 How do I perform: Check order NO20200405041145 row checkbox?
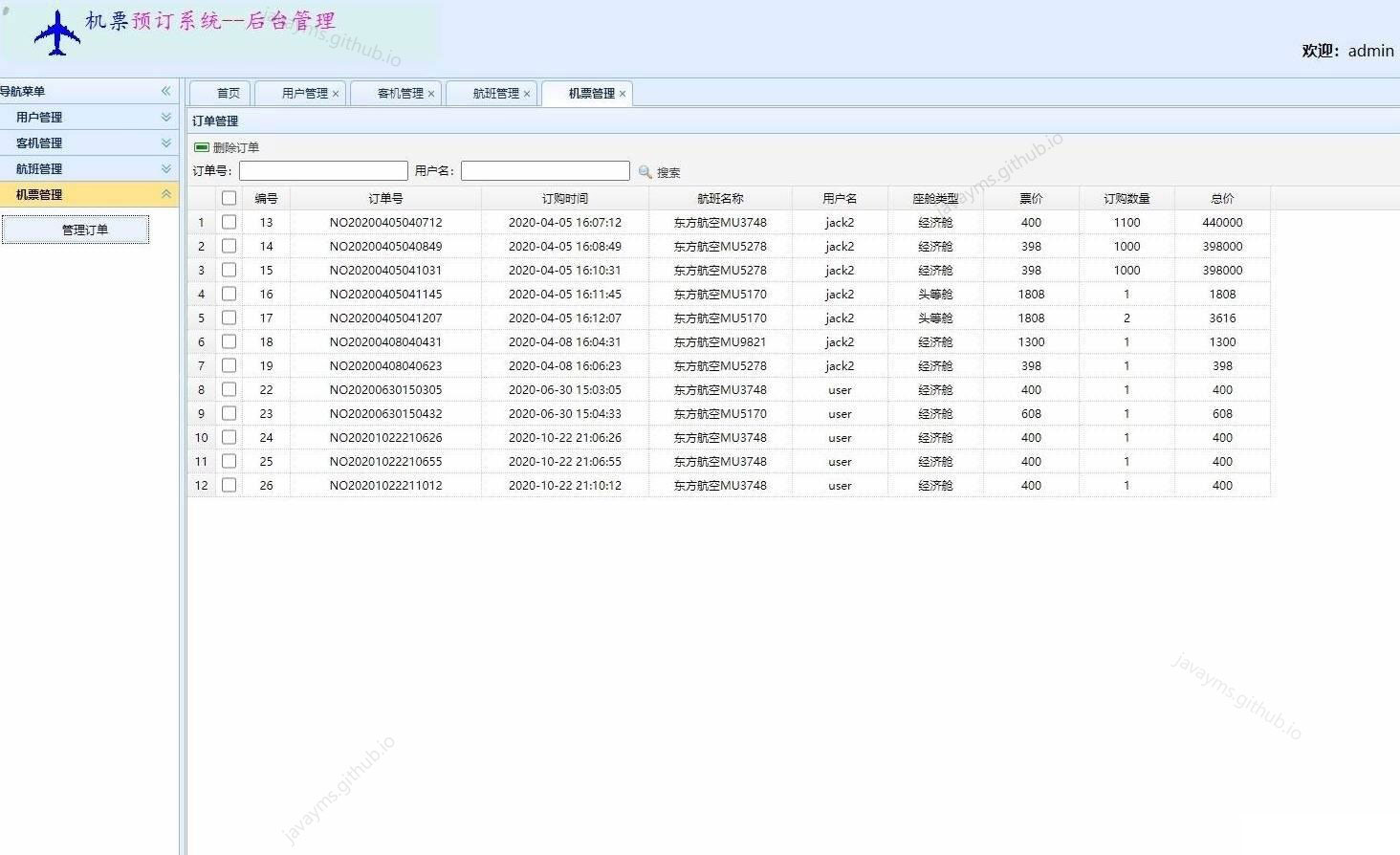pyautogui.click(x=229, y=294)
